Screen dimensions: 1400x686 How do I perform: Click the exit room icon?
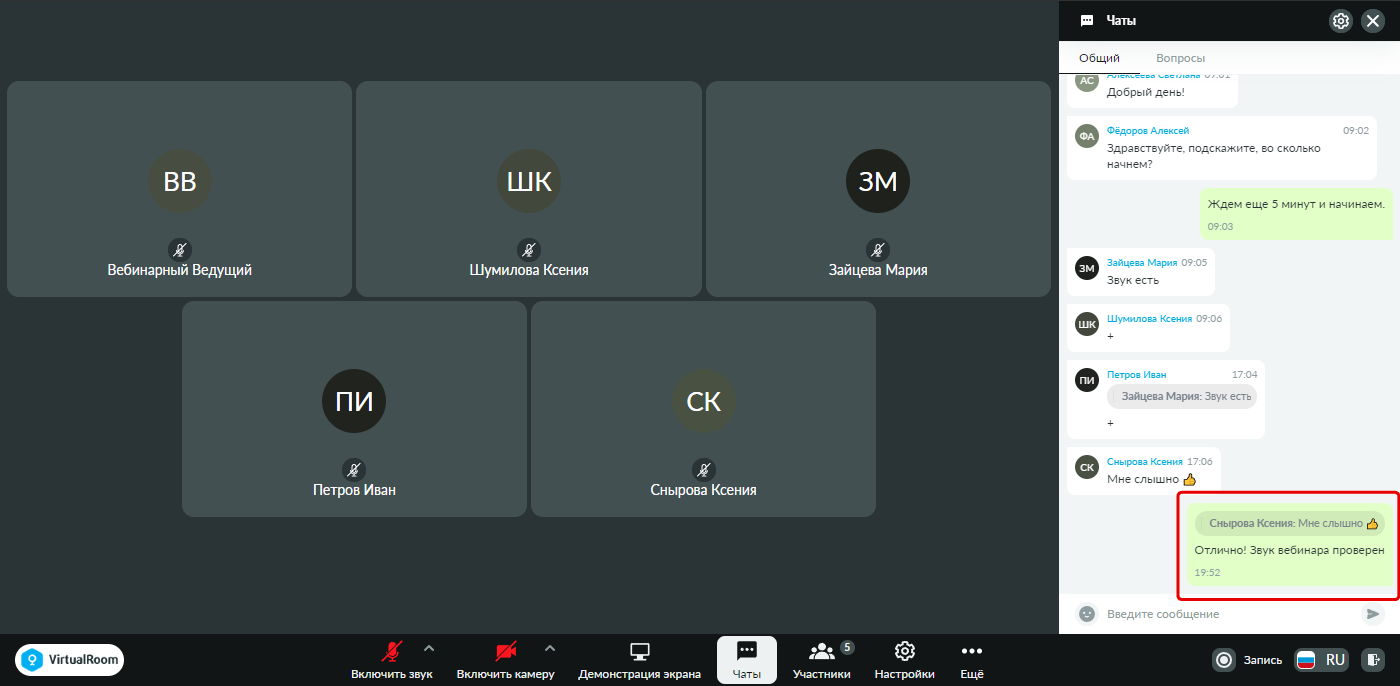(1374, 659)
